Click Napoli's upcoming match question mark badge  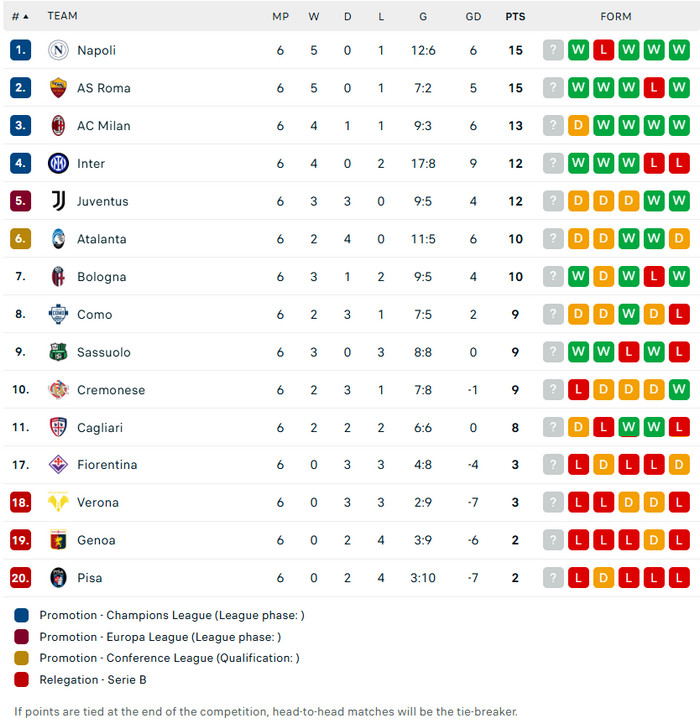(553, 50)
